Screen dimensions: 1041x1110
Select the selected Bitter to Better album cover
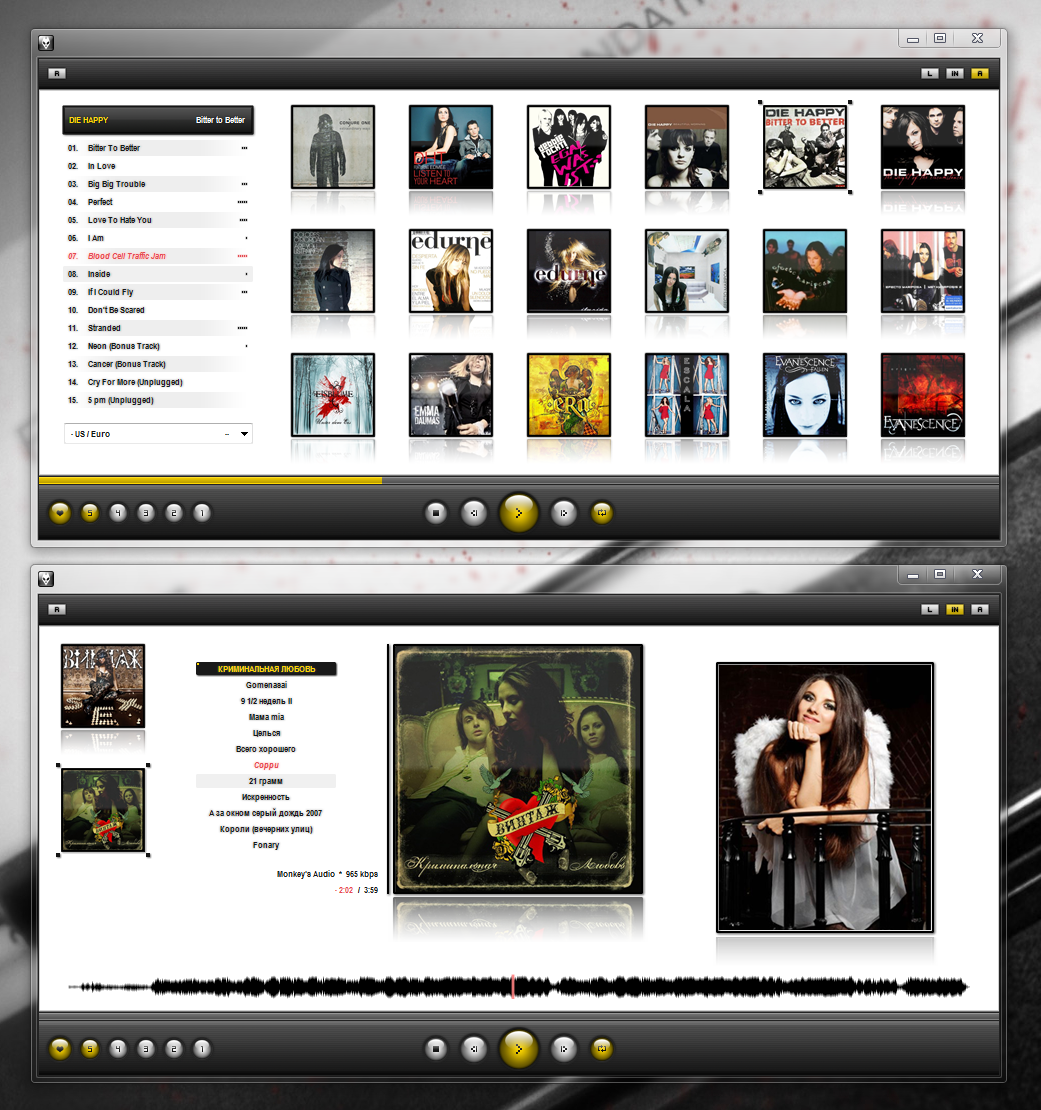click(805, 147)
